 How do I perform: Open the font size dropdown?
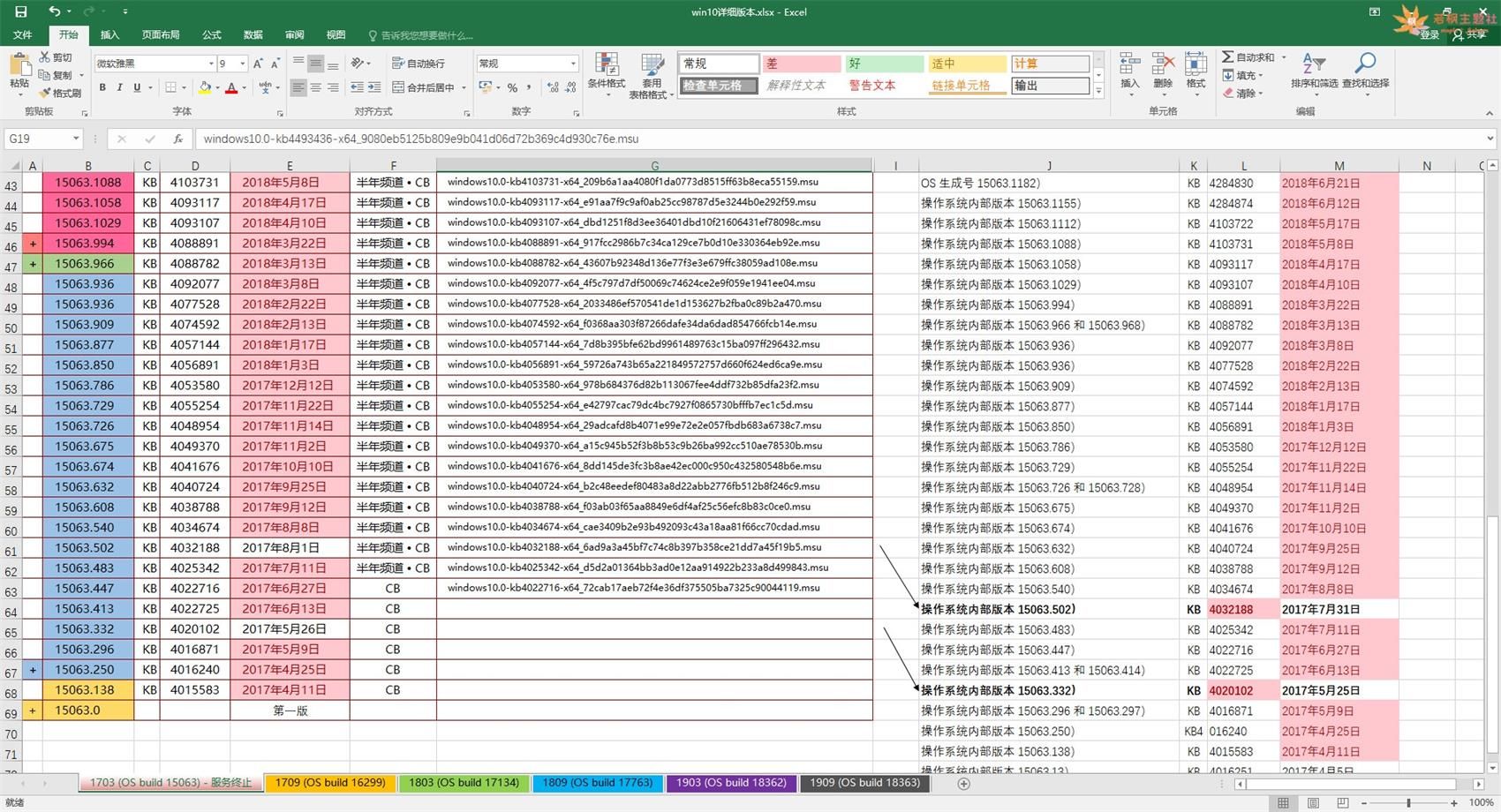[243, 64]
